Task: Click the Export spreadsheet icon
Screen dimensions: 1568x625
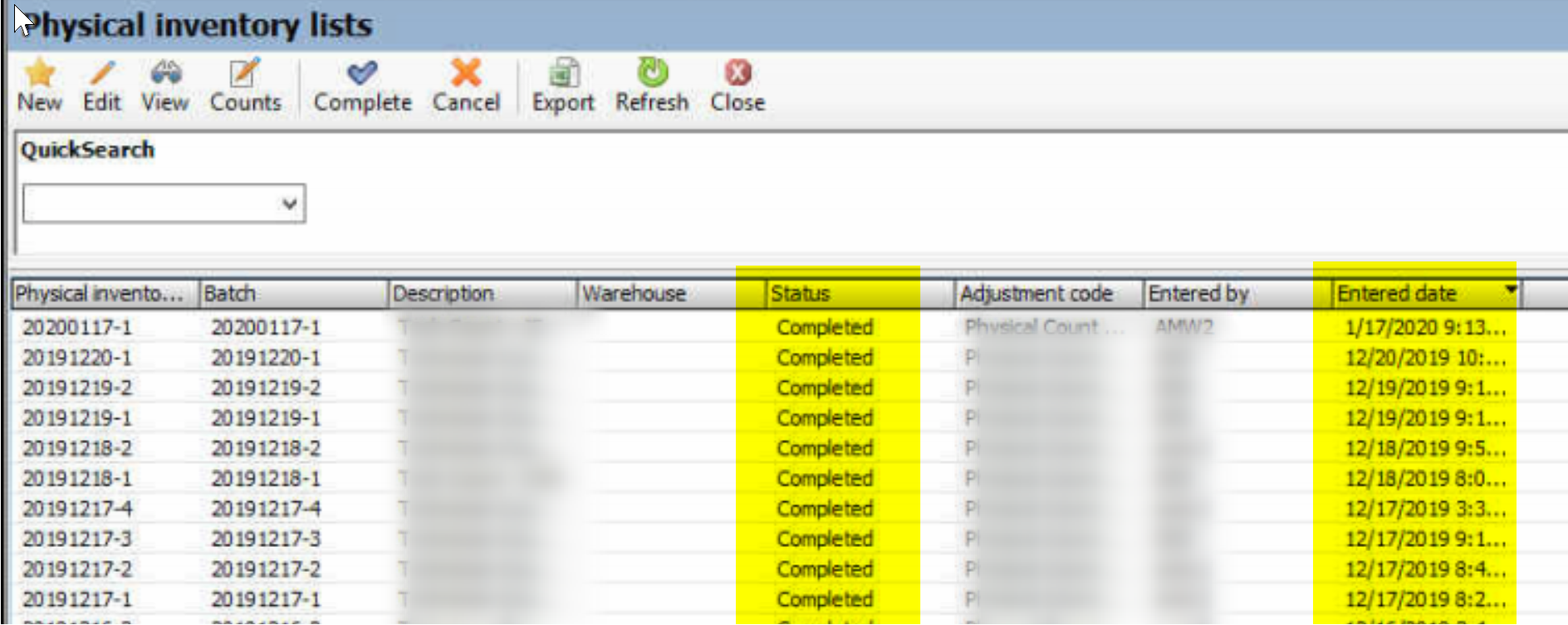Action: 564,73
